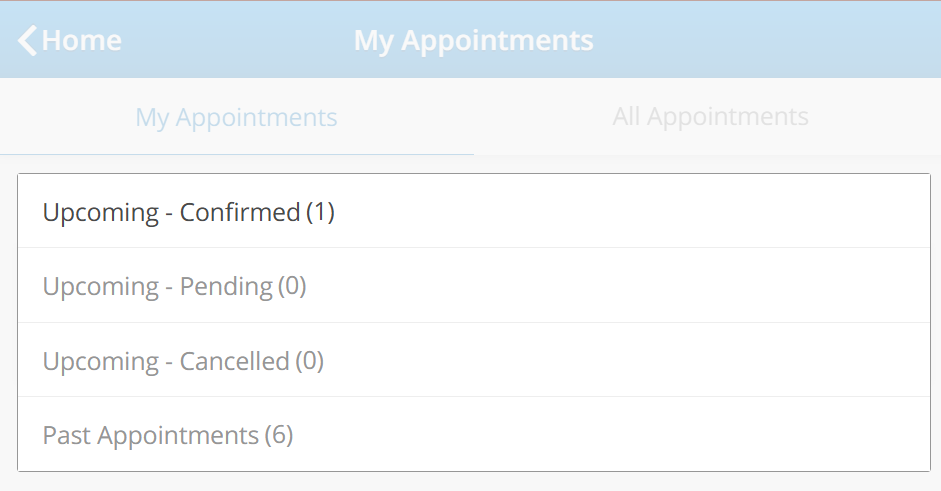This screenshot has height=491, width=941.
Task: Click the (6) count beside Past Appointments
Action: [278, 436]
